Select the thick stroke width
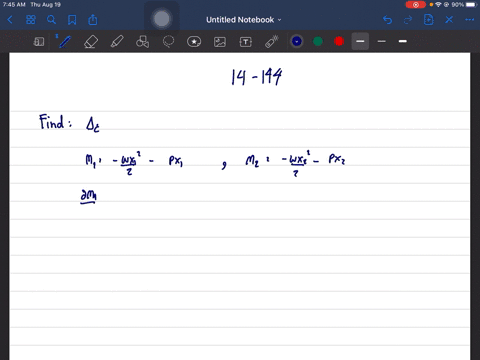The height and width of the screenshot is (360, 480). click(403, 41)
